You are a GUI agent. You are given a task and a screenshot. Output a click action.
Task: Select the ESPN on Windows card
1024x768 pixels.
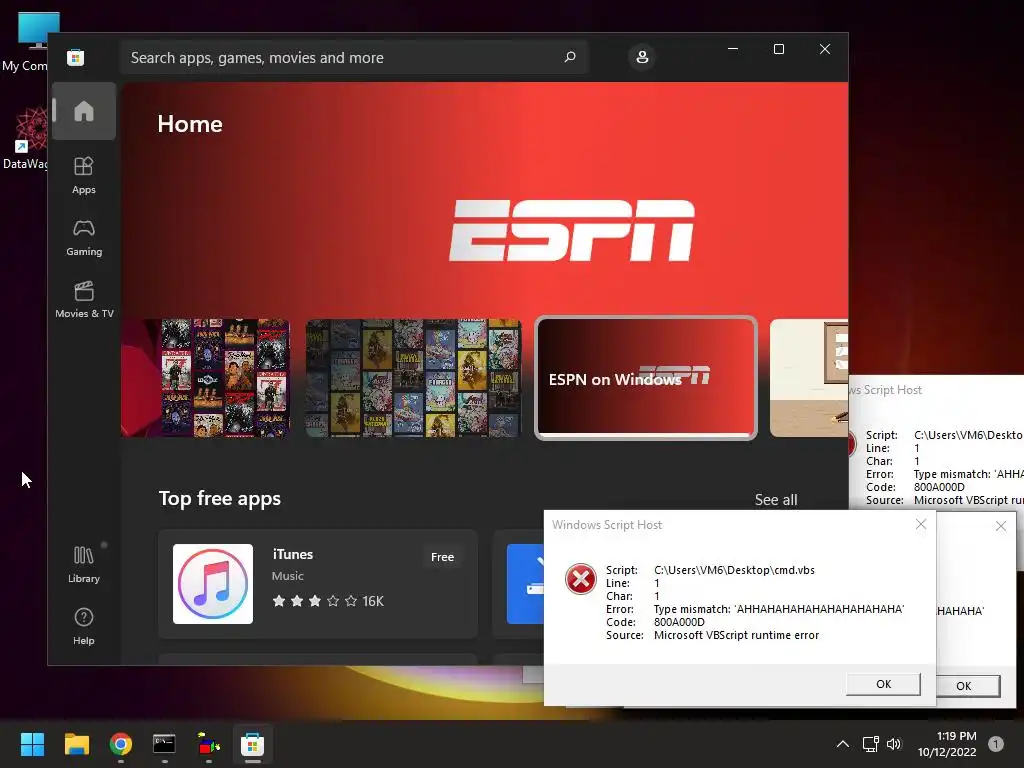[x=646, y=378]
